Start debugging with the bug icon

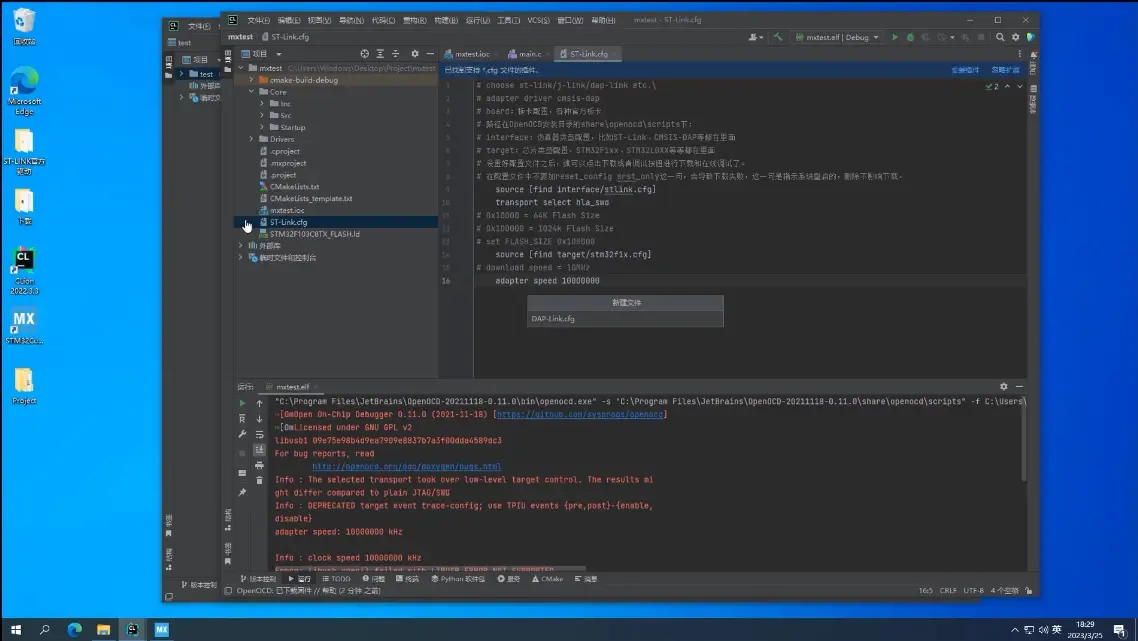(x=910, y=37)
